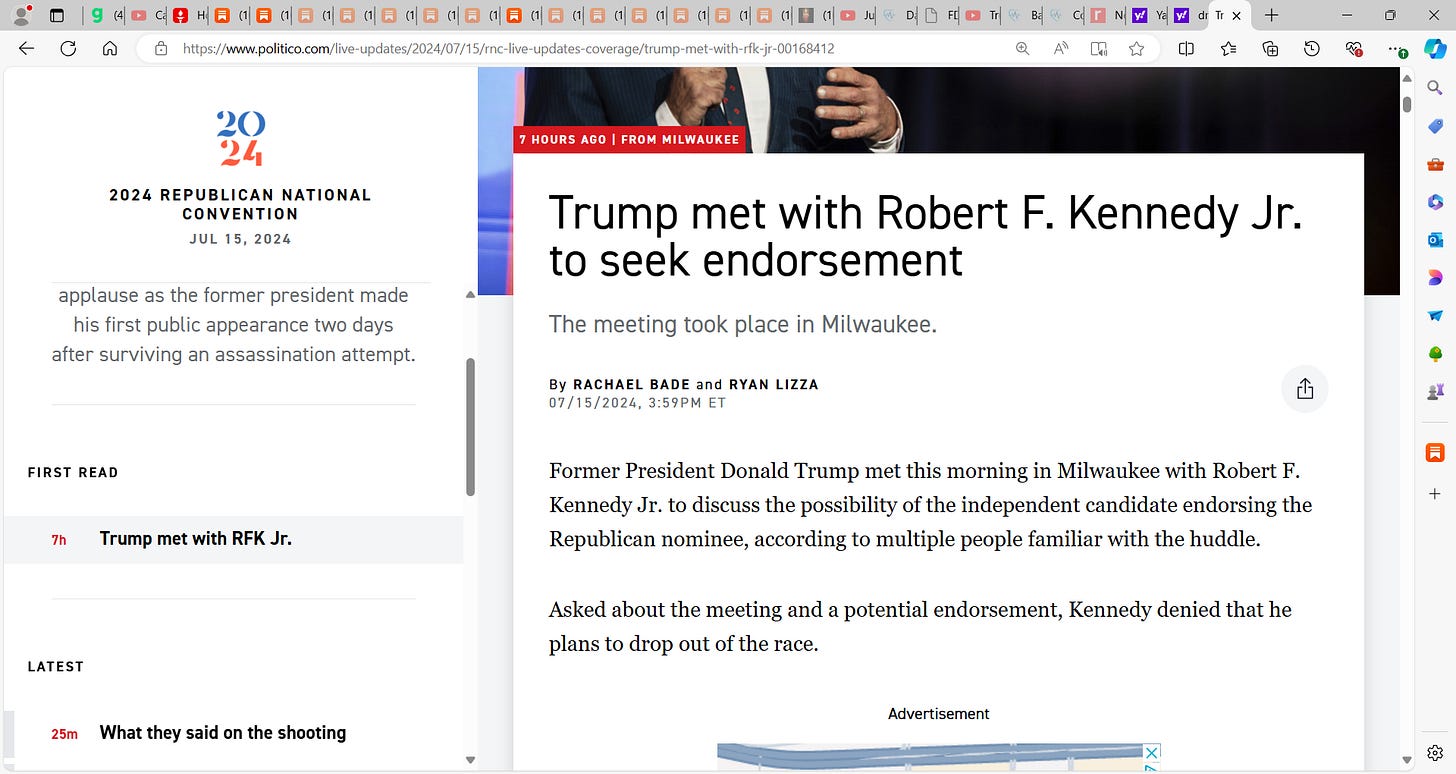Open 'Trump met with RFK Jr.' update
Viewport: 1456px width, 774px height.
[x=234, y=539]
